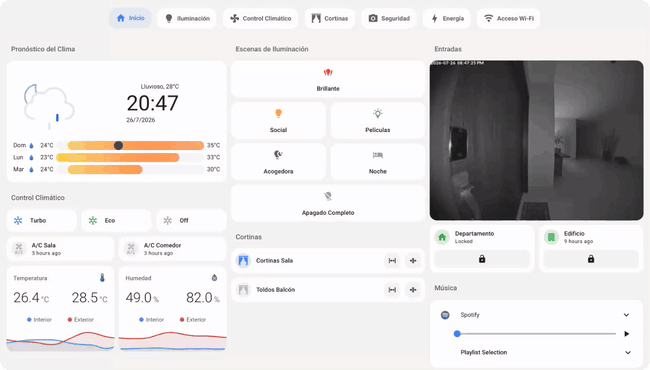
Task: Click the Interior temperature legend item
Action: [39, 319]
